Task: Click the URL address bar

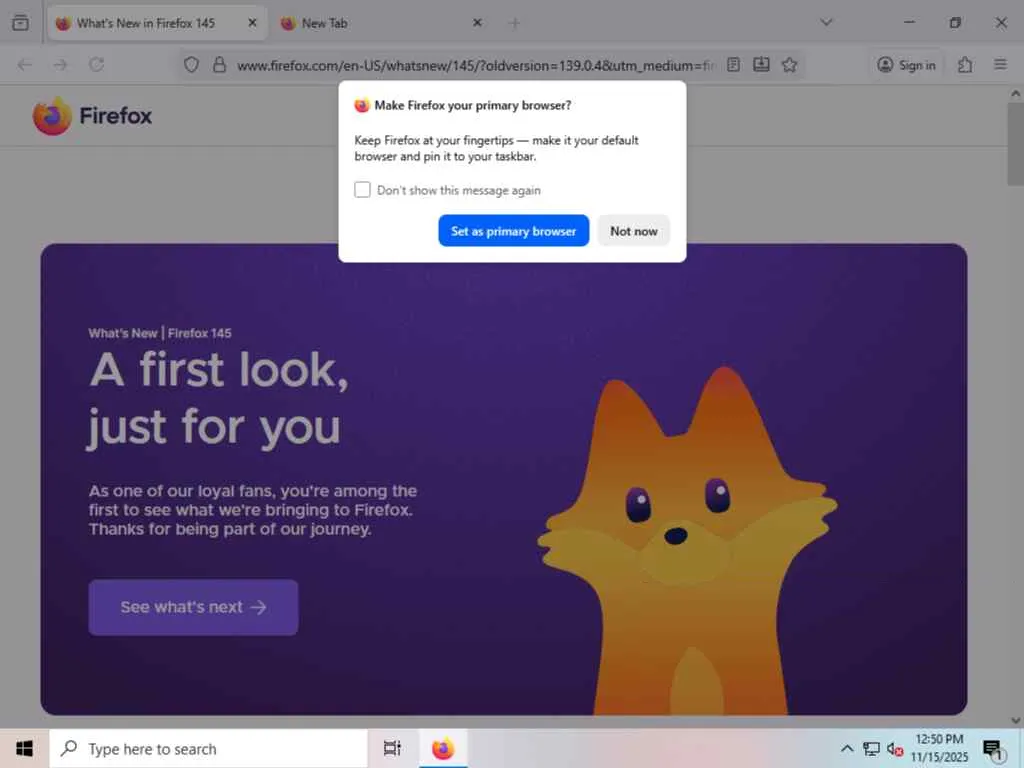Action: click(x=475, y=65)
